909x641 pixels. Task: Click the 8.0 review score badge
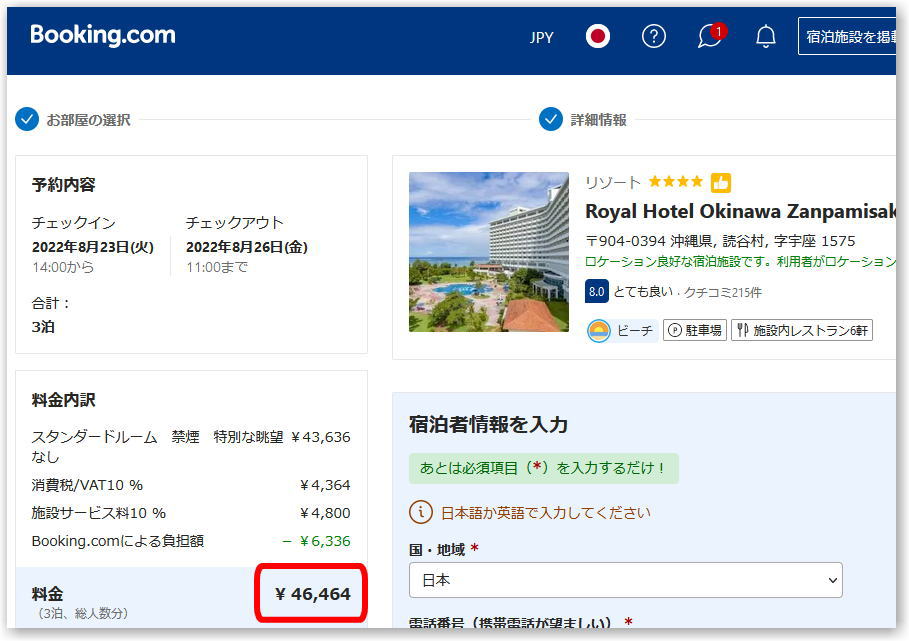click(597, 292)
